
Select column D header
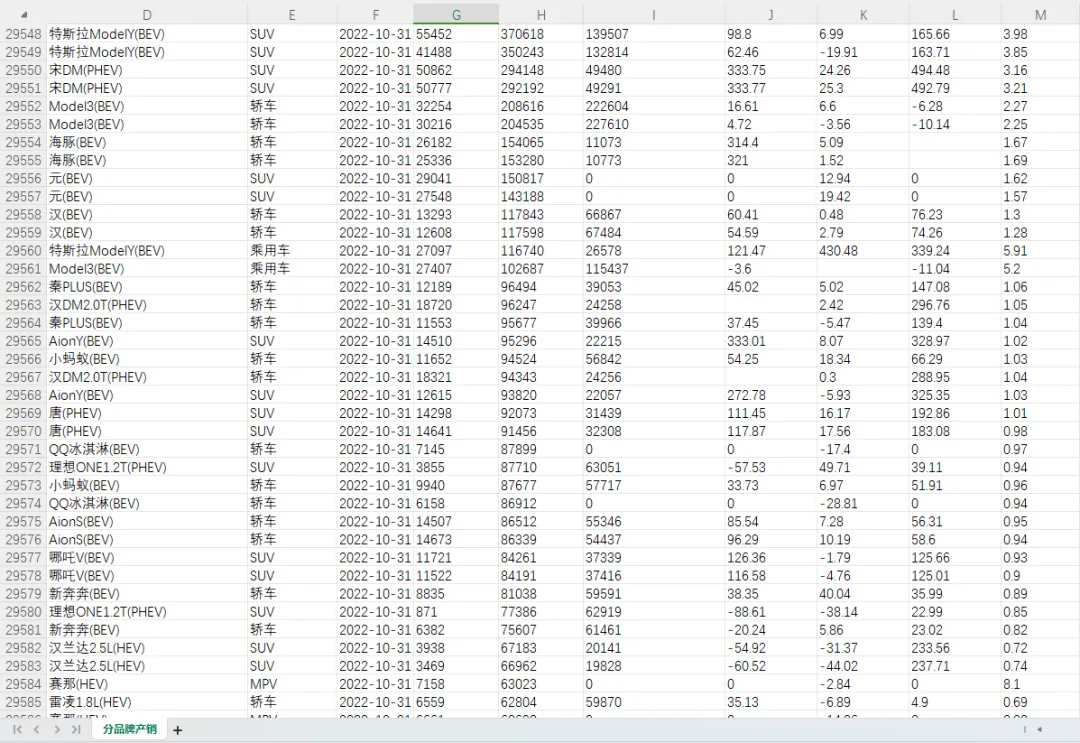(147, 14)
